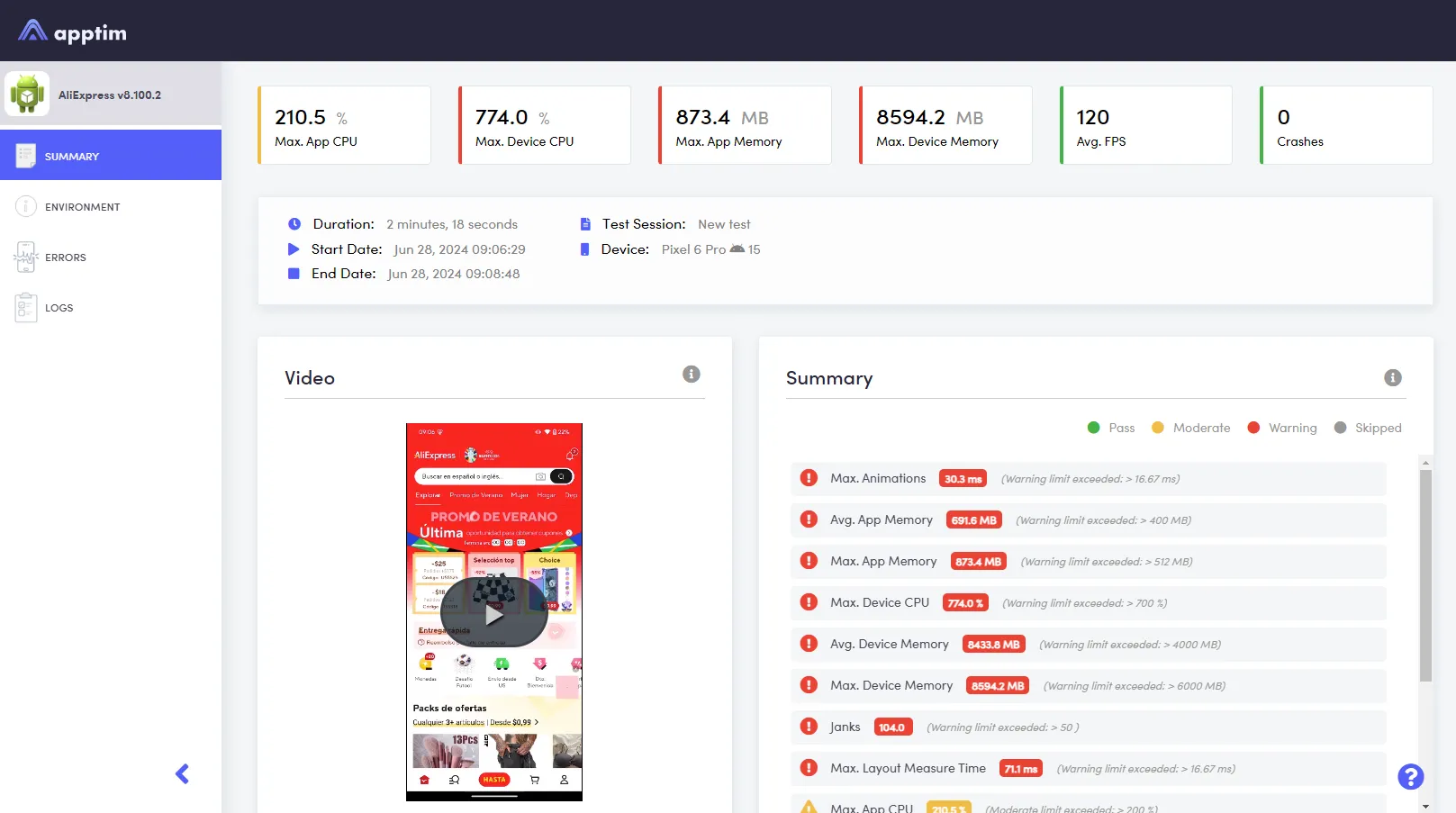Screen dimensions: 1456x813
Task: Click the 71.1 ms Layout Measure Time badge
Action: click(1021, 769)
